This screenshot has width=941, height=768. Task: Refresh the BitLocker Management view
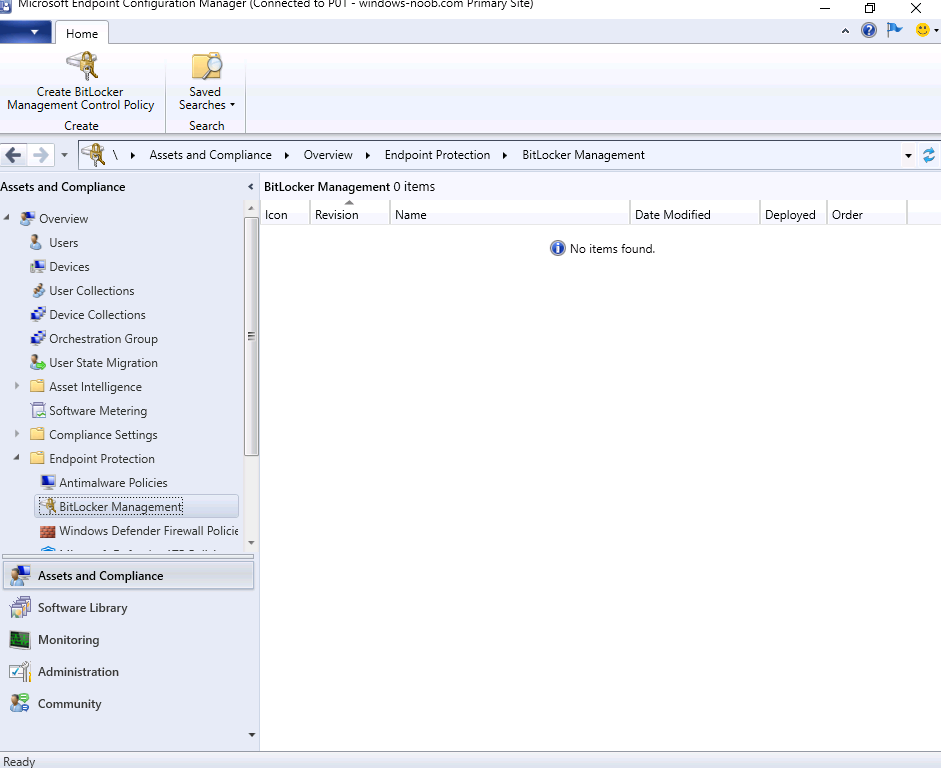pos(928,155)
